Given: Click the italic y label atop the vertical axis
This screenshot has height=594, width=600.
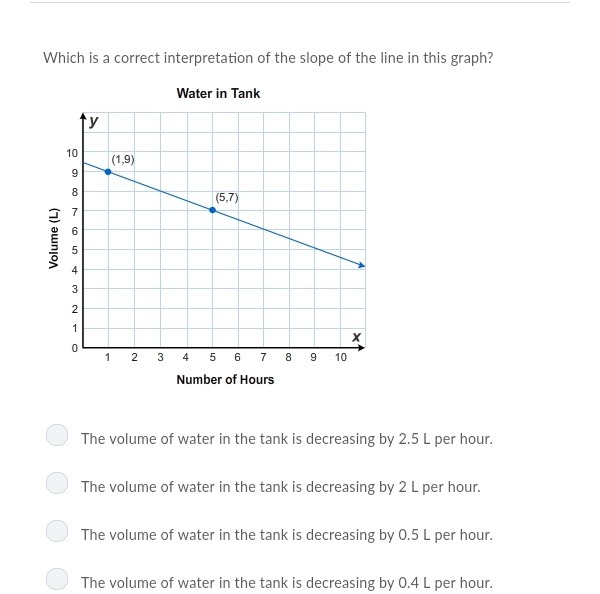Looking at the screenshot, I should click(x=93, y=121).
